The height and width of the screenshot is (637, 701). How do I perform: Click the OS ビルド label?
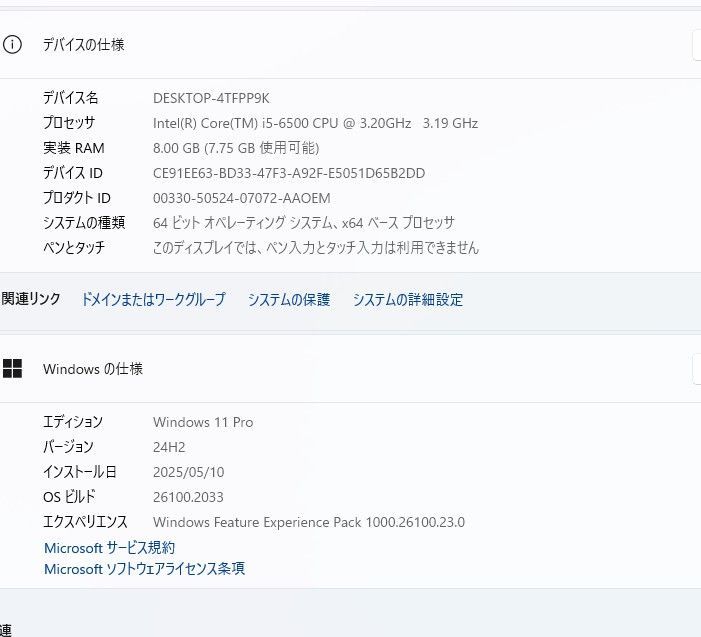point(69,497)
